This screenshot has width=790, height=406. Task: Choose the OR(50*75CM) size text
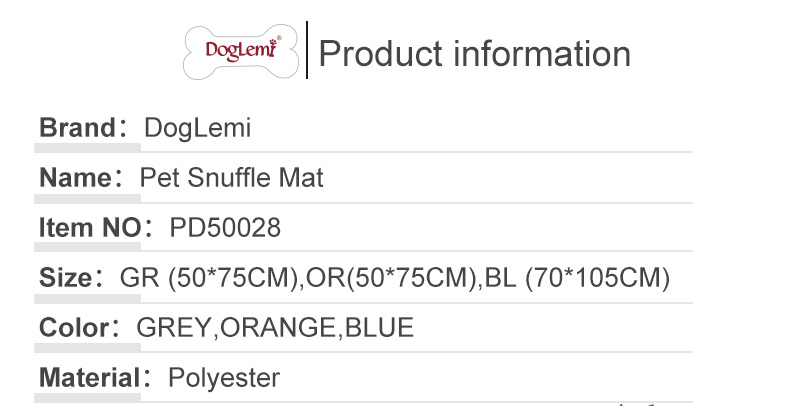tap(390, 278)
